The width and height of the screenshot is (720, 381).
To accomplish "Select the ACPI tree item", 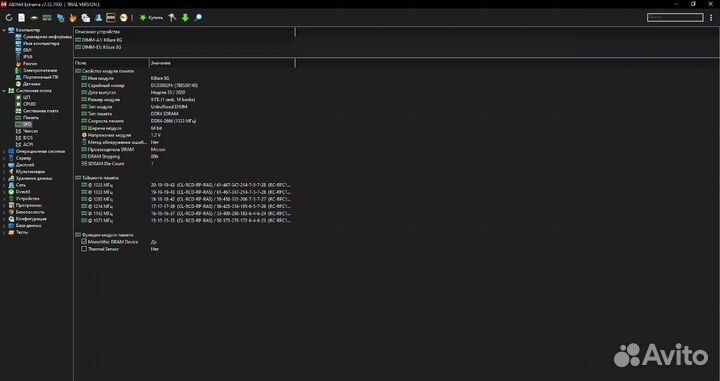I will [x=28, y=145].
